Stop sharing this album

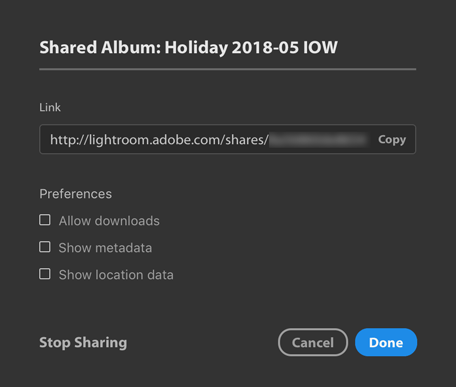point(83,343)
